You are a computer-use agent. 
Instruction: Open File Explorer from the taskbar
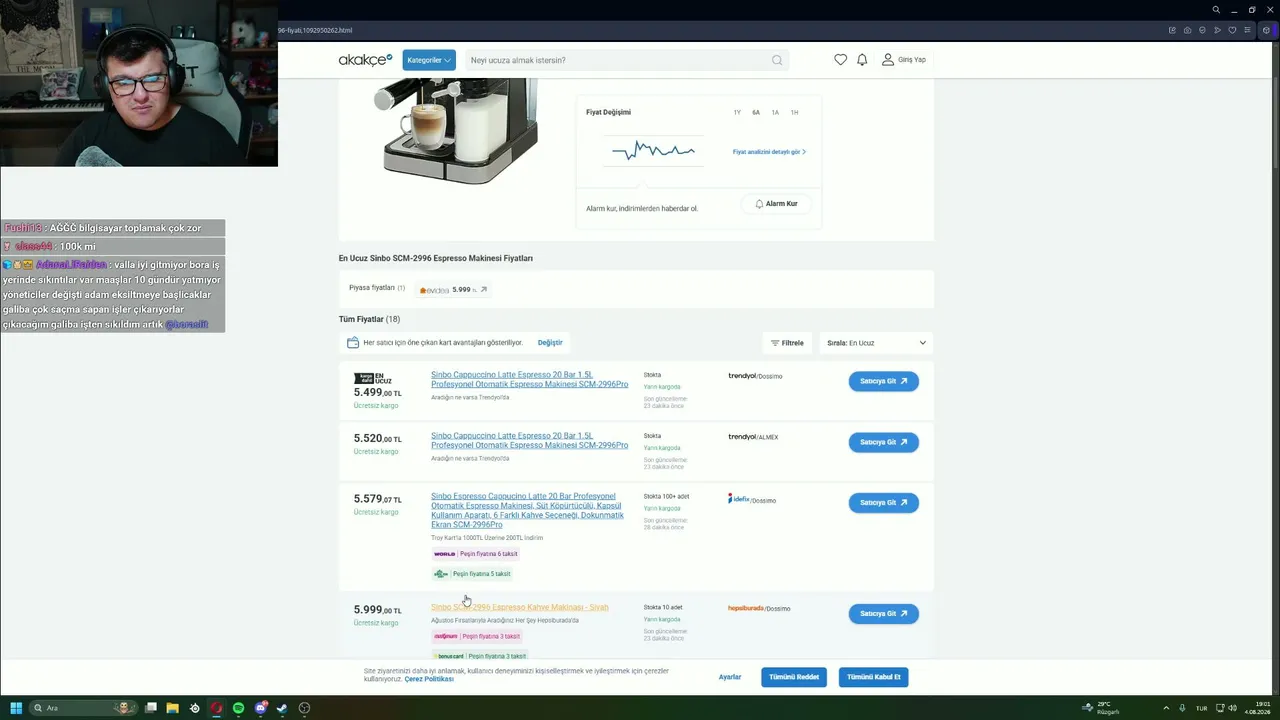[173, 708]
